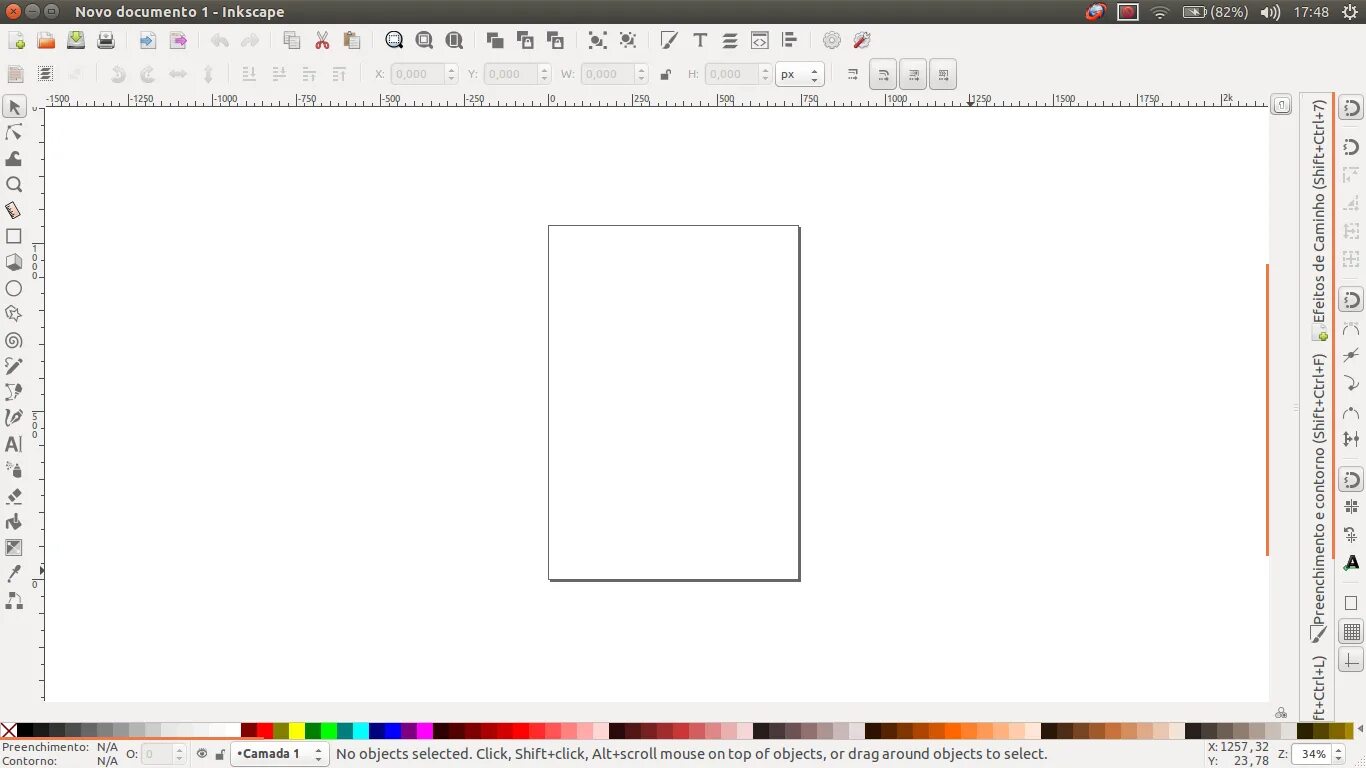The image size is (1366, 768).
Task: Open the volume sound indicator
Action: coord(1270,12)
